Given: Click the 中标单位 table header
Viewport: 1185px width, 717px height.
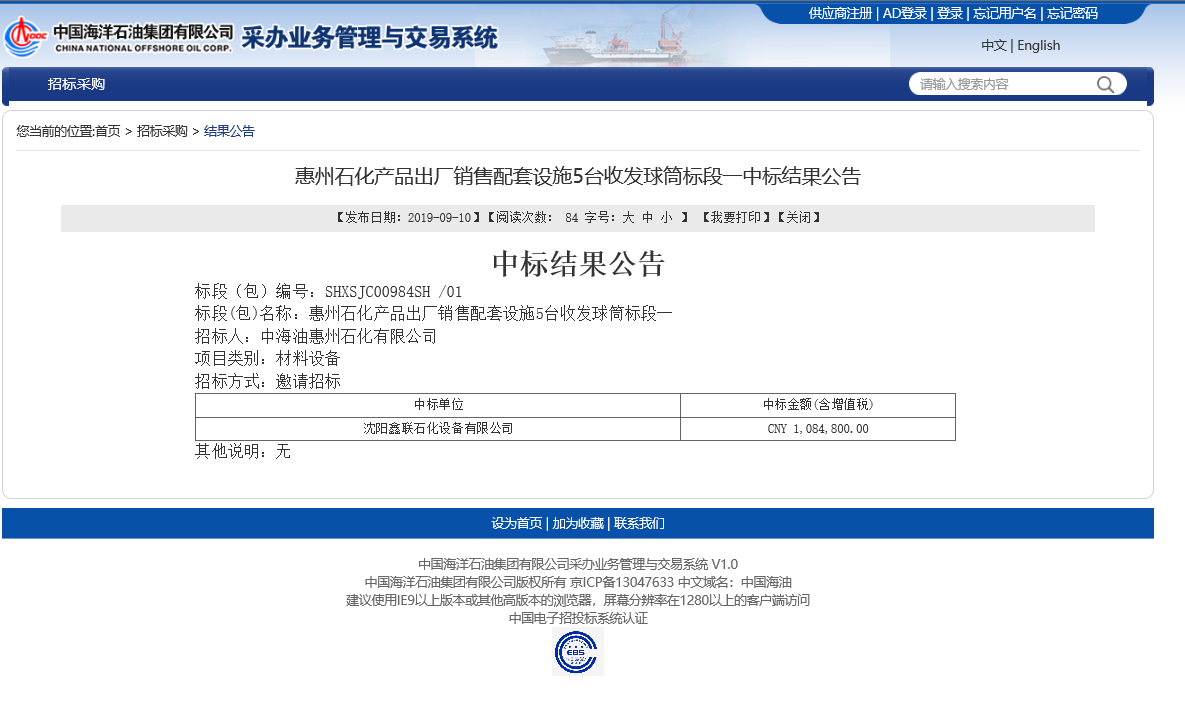Looking at the screenshot, I should (x=438, y=405).
